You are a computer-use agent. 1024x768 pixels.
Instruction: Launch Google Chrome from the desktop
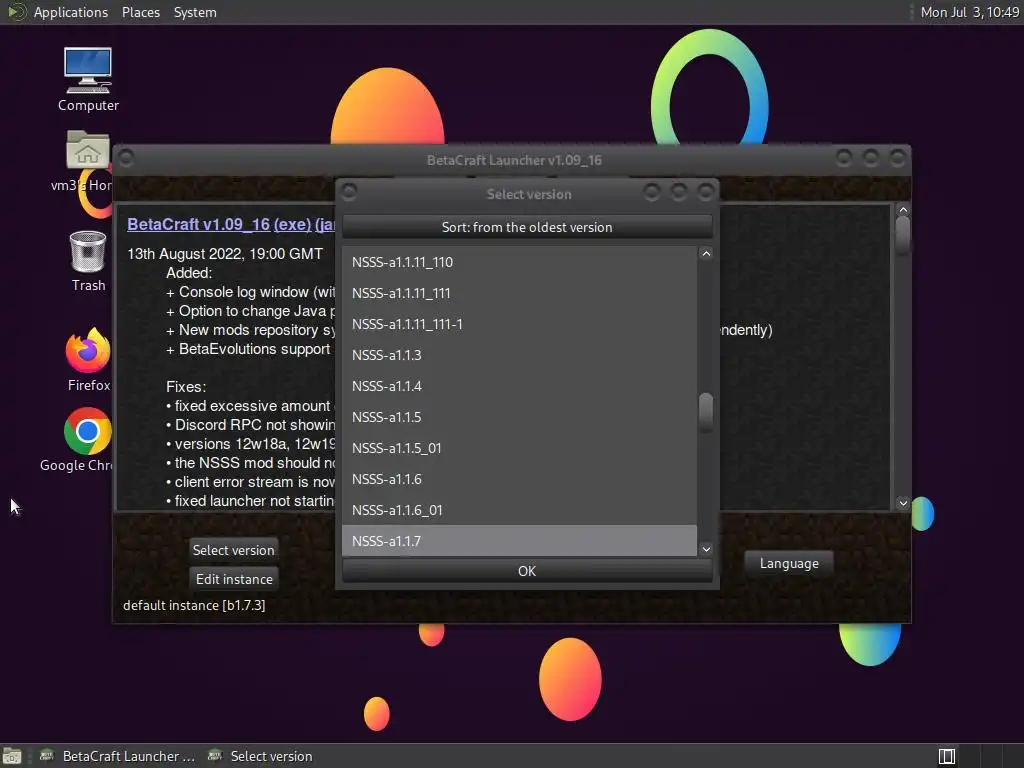(88, 440)
